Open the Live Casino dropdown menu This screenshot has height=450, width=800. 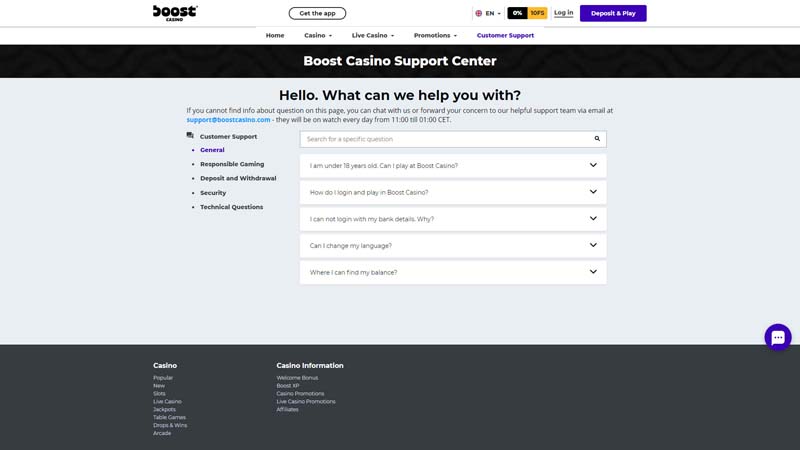coord(372,35)
